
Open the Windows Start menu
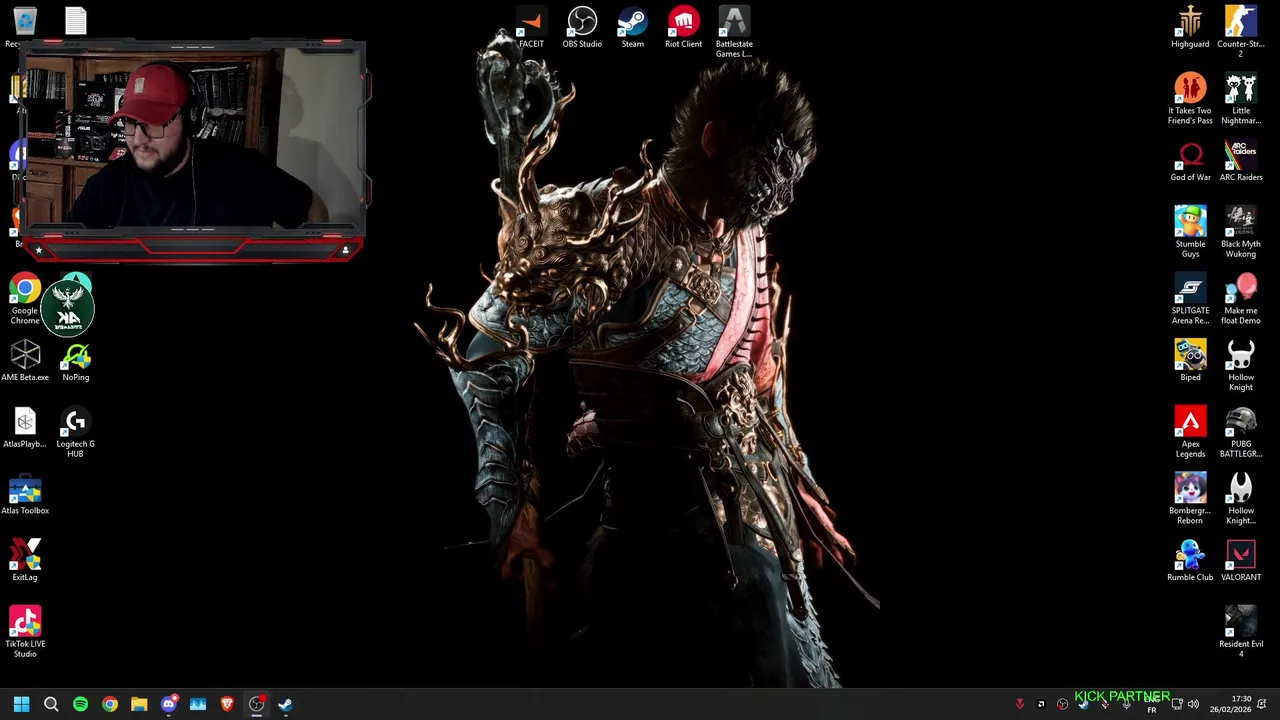coord(21,704)
